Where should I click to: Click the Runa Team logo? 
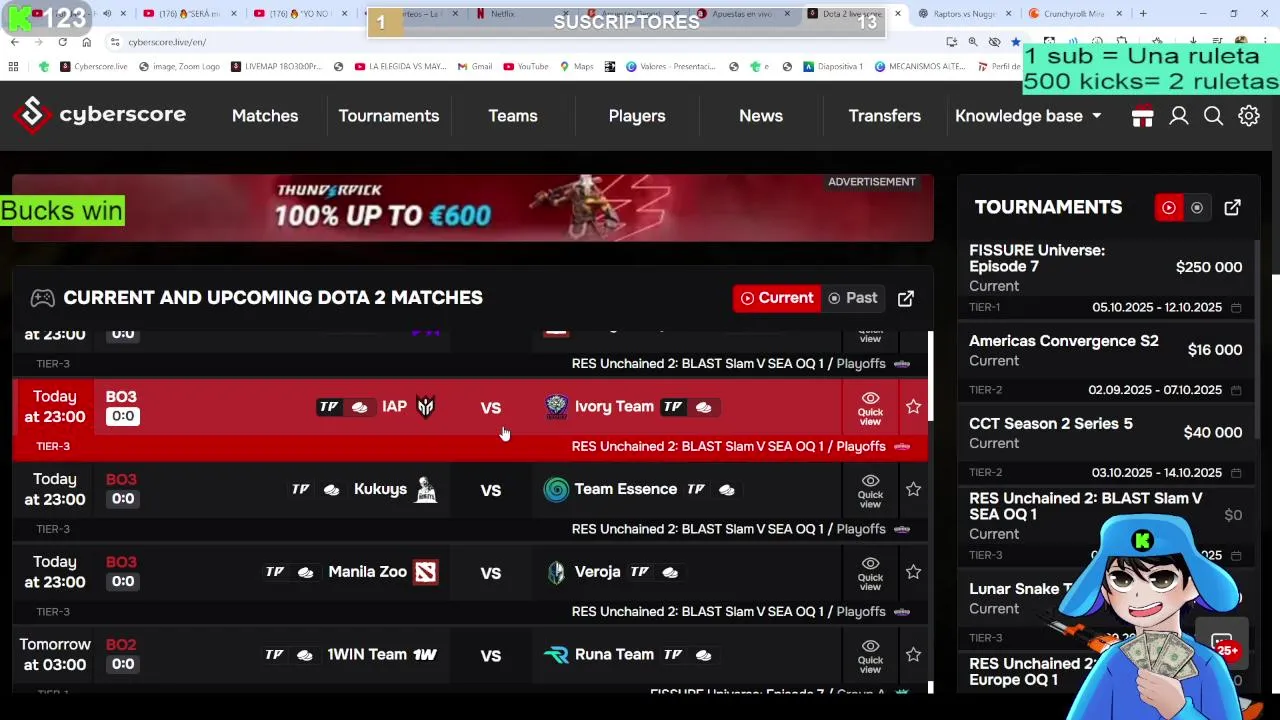(556, 655)
